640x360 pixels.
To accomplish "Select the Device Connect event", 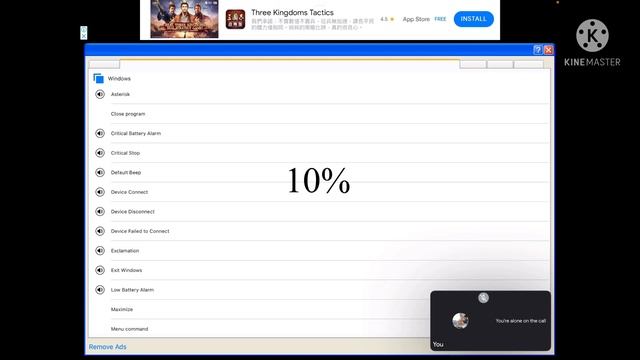I will [129, 192].
